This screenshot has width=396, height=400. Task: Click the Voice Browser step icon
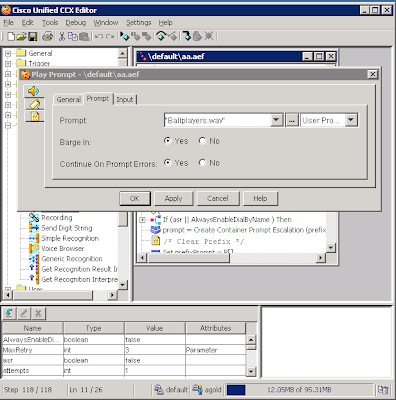coord(34,249)
